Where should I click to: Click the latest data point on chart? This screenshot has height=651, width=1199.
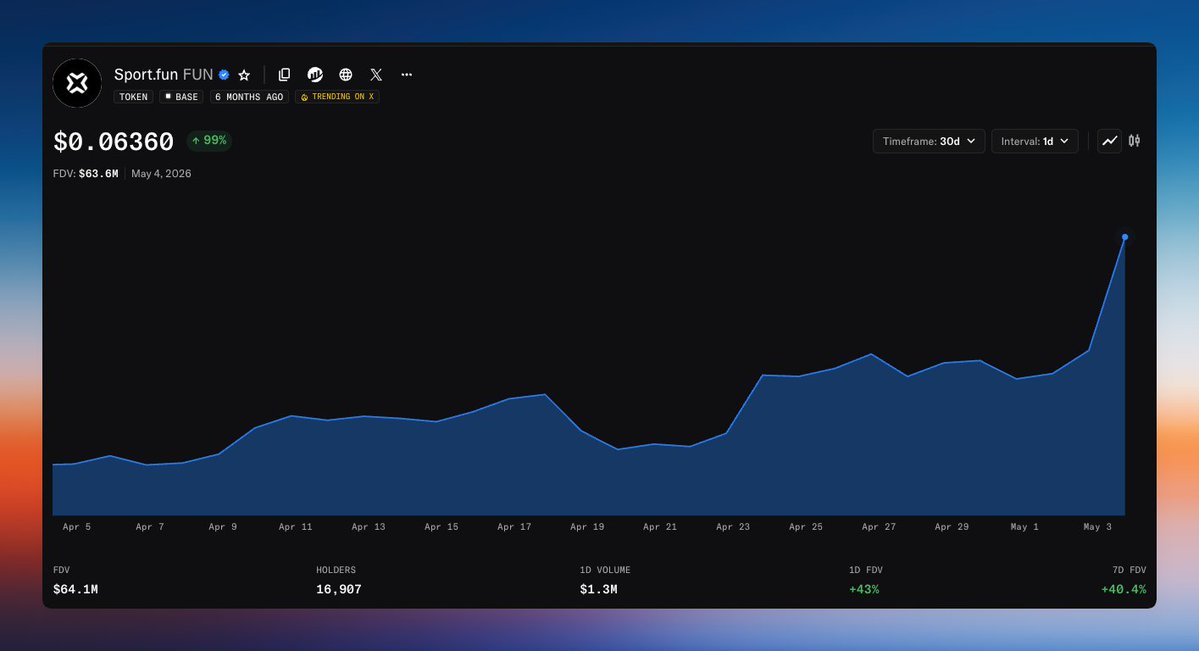tap(1125, 237)
